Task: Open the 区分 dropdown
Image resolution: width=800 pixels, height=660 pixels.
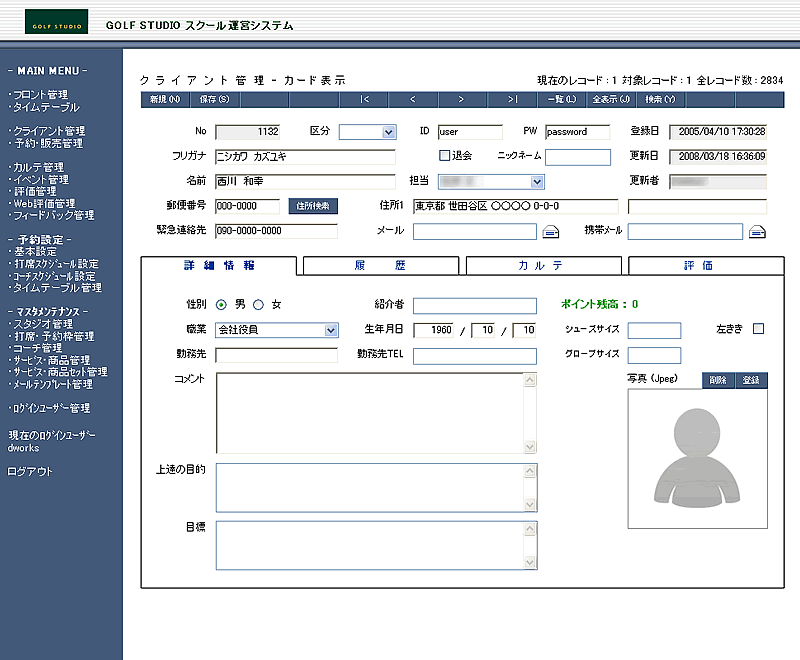Action: (x=368, y=132)
